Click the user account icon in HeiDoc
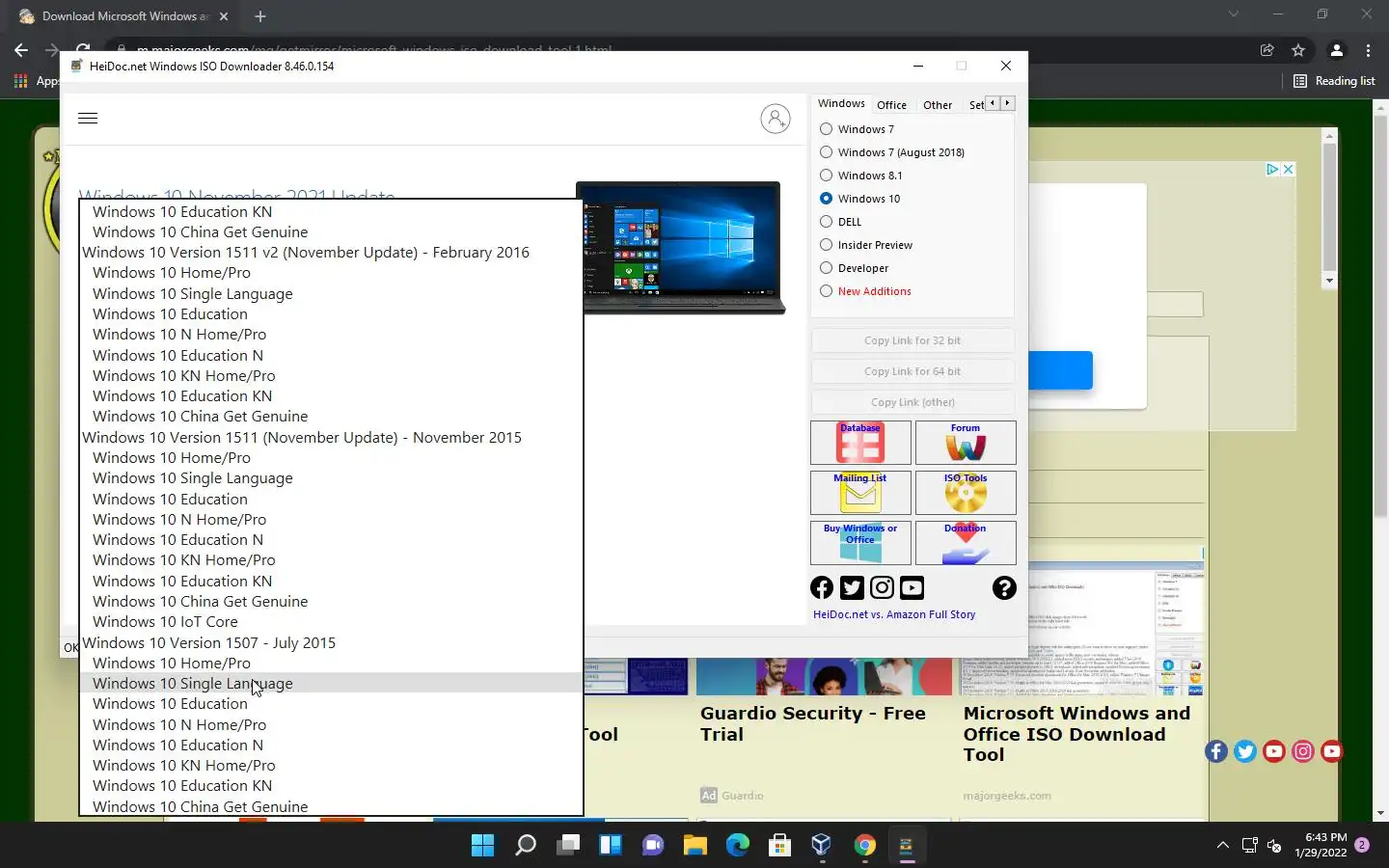The height and width of the screenshot is (868, 1389). click(x=776, y=119)
